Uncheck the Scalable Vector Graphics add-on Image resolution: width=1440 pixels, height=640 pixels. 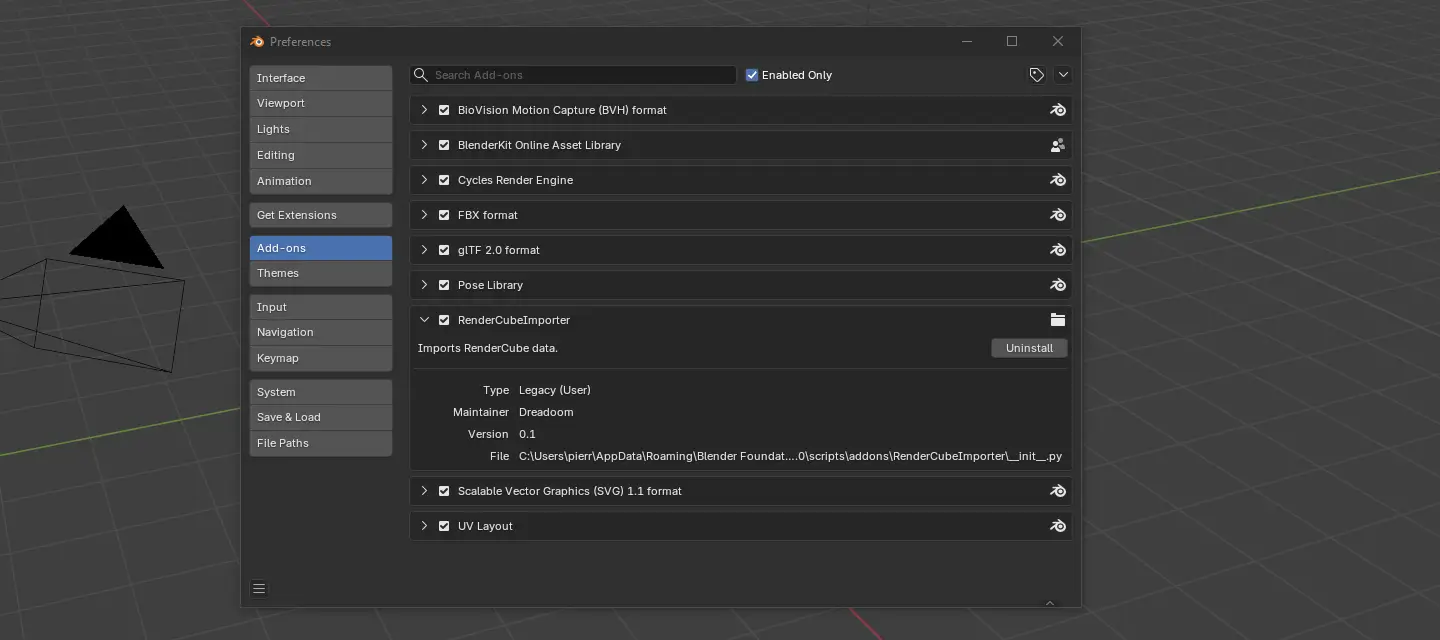444,491
